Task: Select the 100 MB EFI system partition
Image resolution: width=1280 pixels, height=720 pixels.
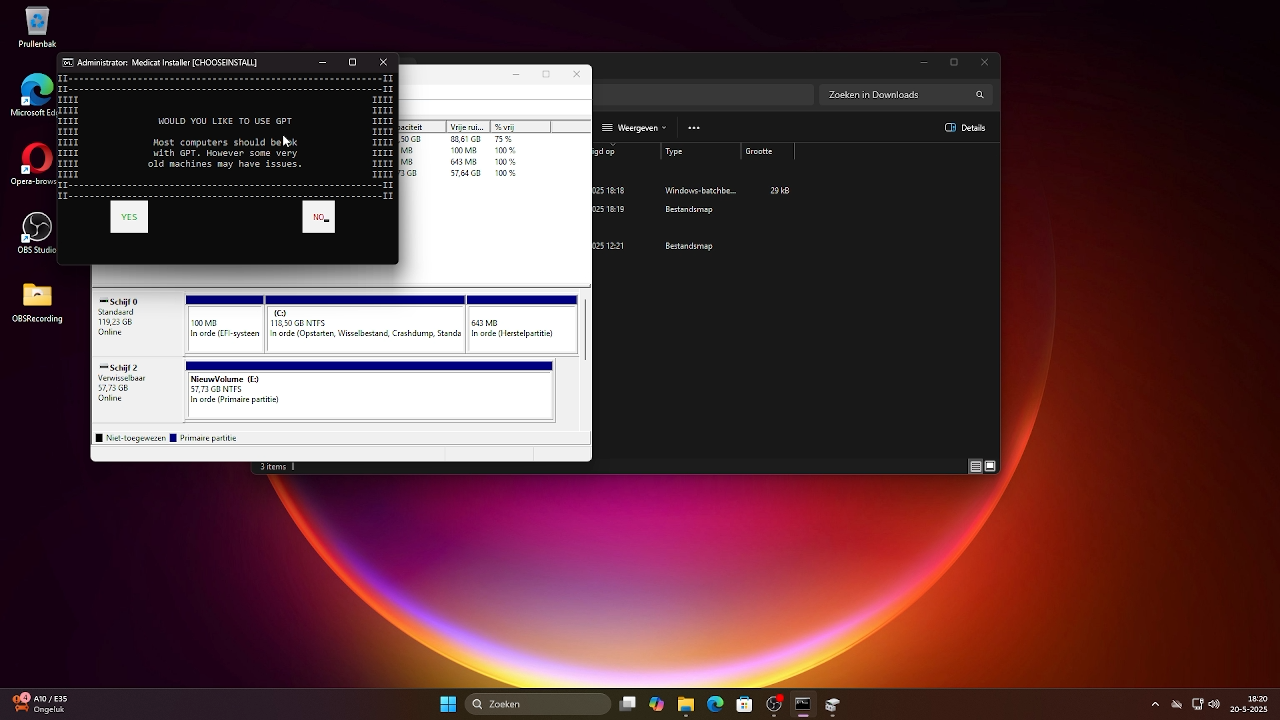Action: coord(225,324)
